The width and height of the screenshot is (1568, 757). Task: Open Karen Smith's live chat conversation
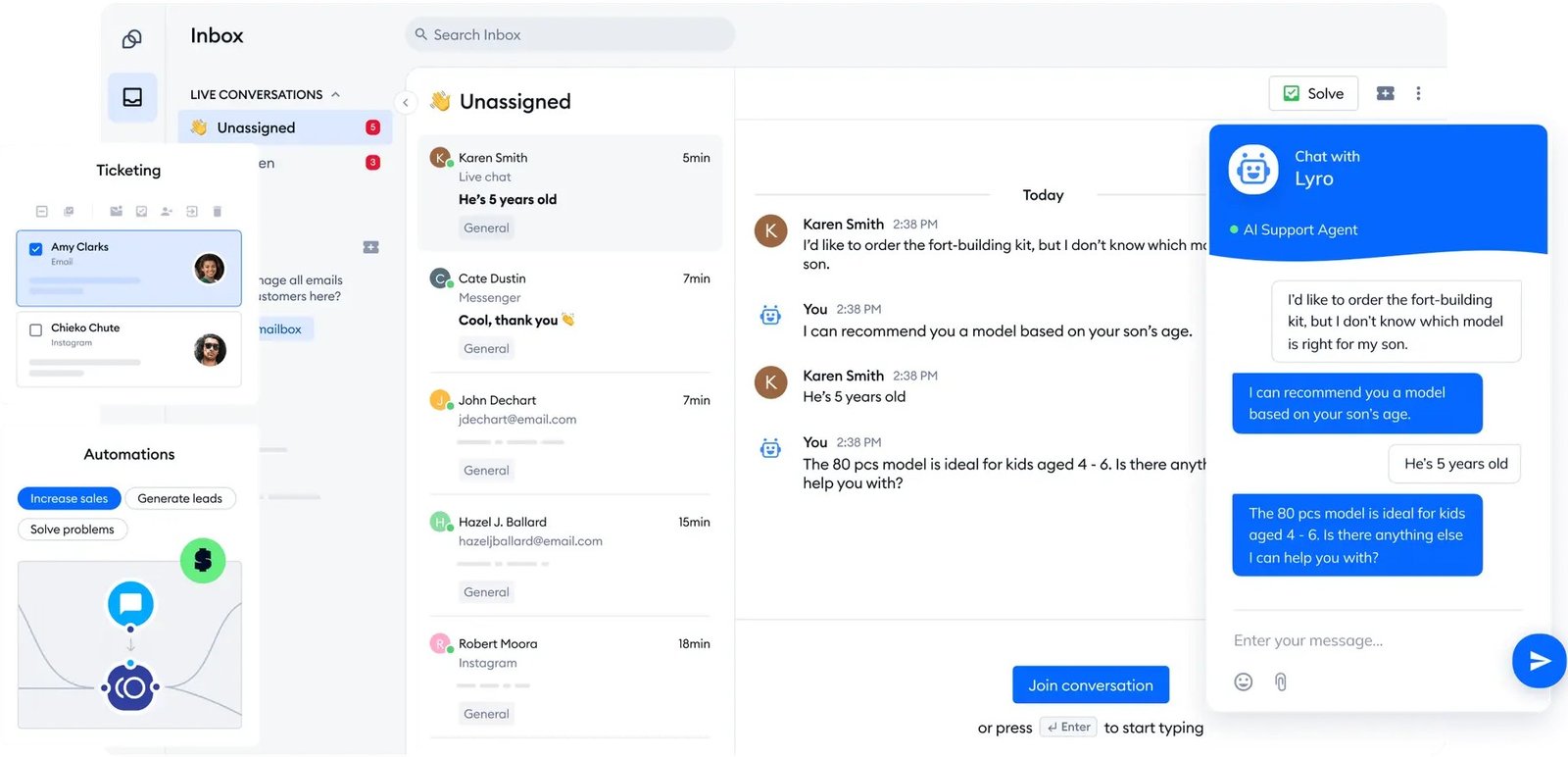(569, 193)
